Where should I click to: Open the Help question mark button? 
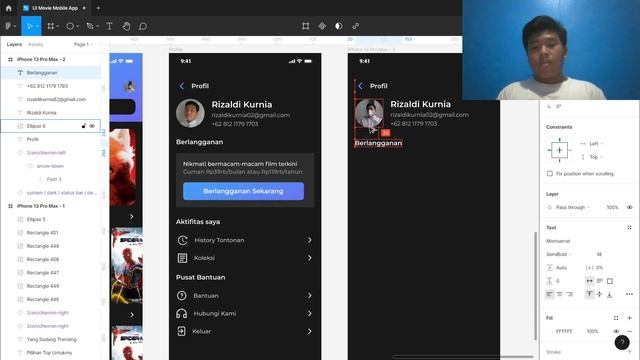click(622, 342)
